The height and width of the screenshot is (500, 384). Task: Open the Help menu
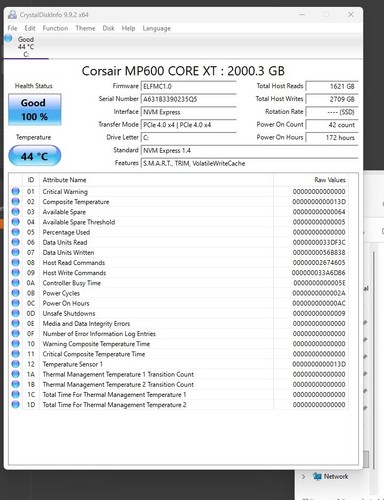[128, 28]
